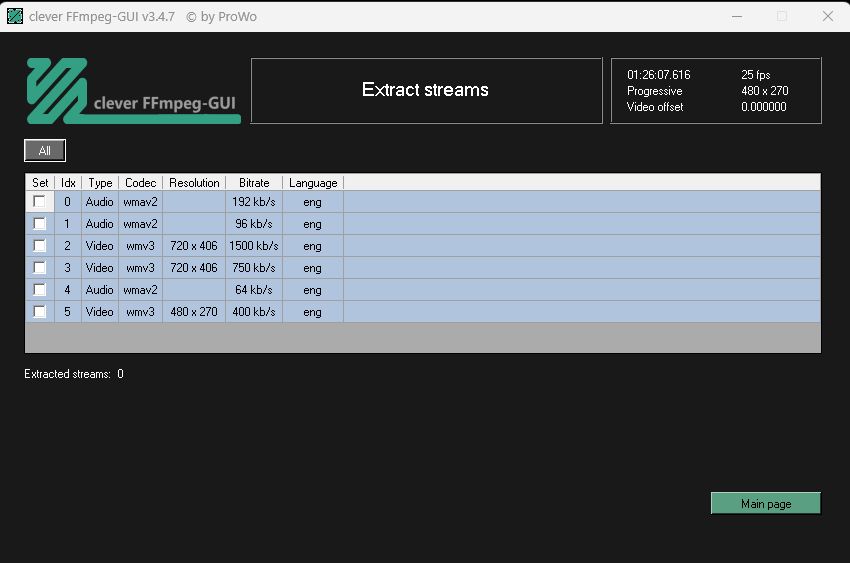Return to the Main page
This screenshot has height=563, width=850.
click(x=765, y=503)
